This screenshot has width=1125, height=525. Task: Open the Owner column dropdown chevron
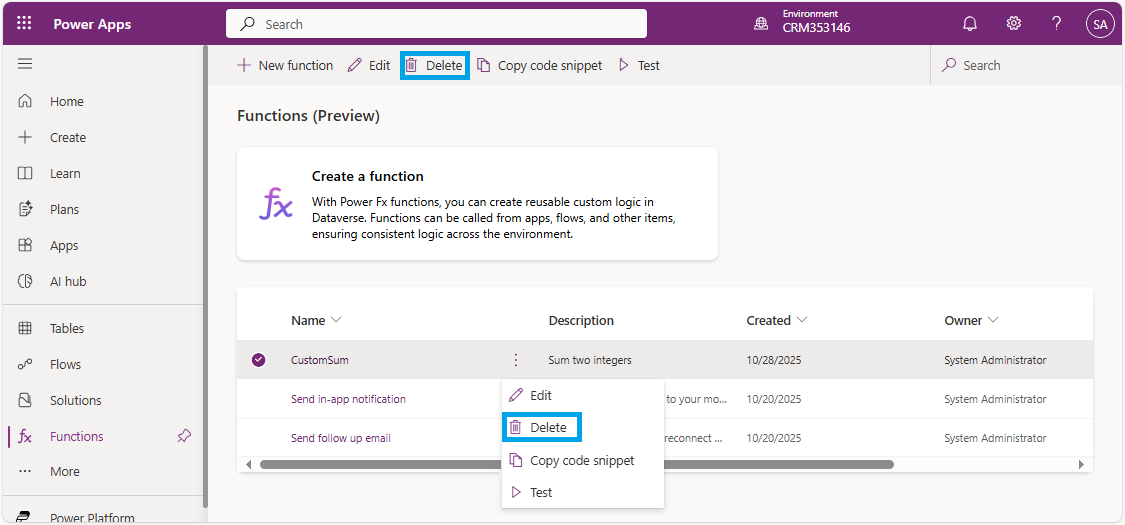(993, 320)
